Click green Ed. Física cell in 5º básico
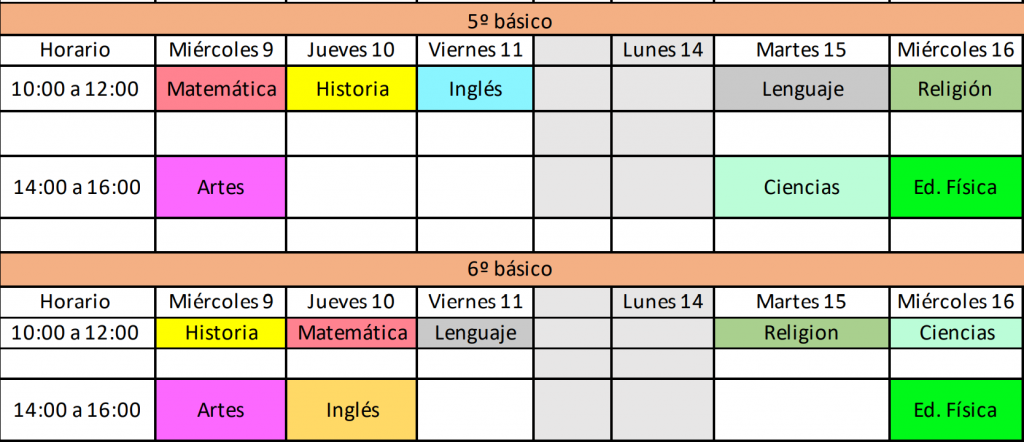Image resolution: width=1024 pixels, height=442 pixels. [957, 187]
